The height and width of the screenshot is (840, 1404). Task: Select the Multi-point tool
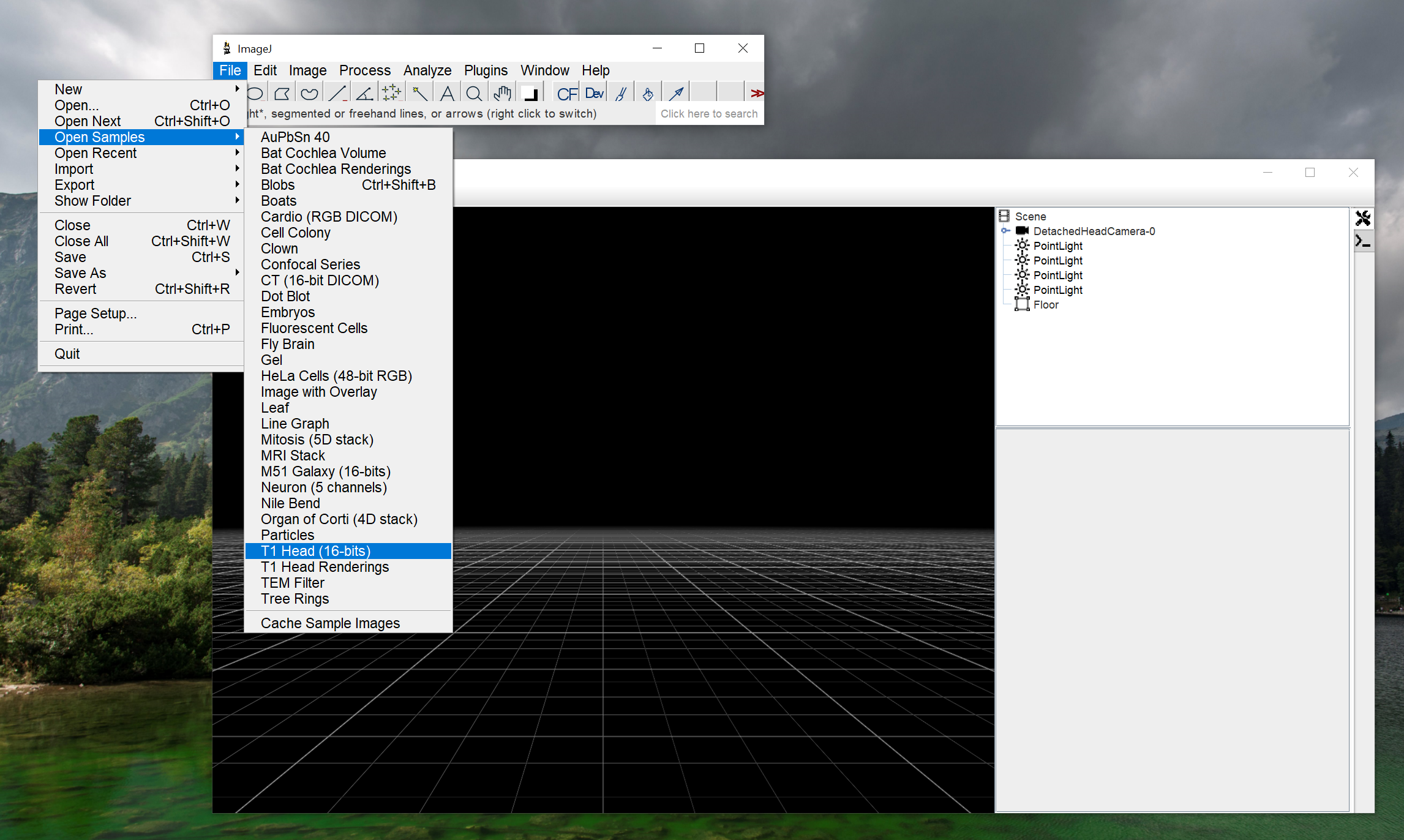point(392,94)
